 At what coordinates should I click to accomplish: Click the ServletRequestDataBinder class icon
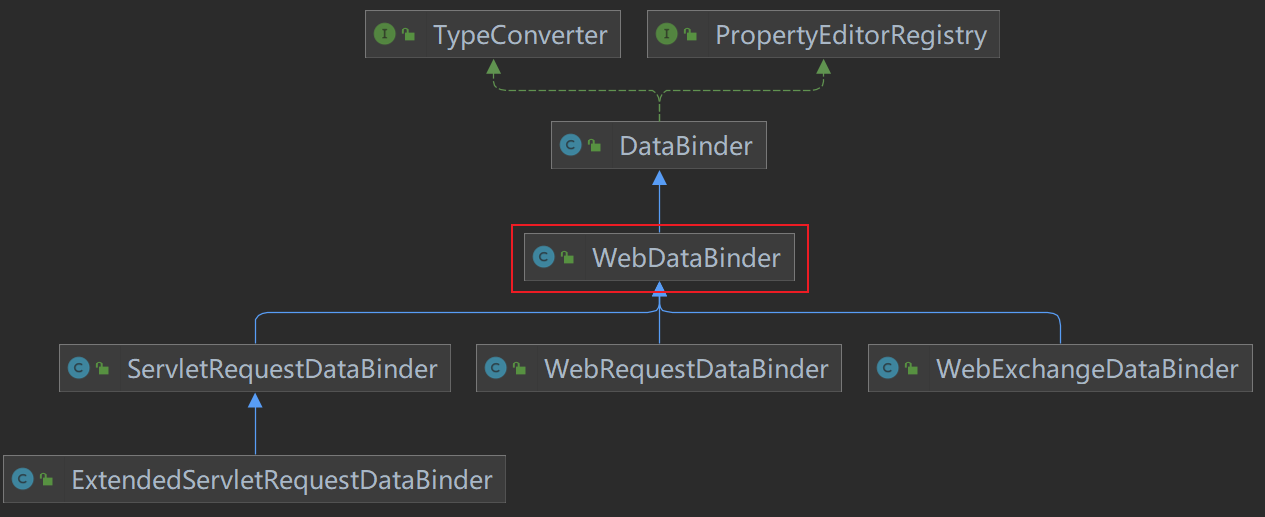(78, 369)
